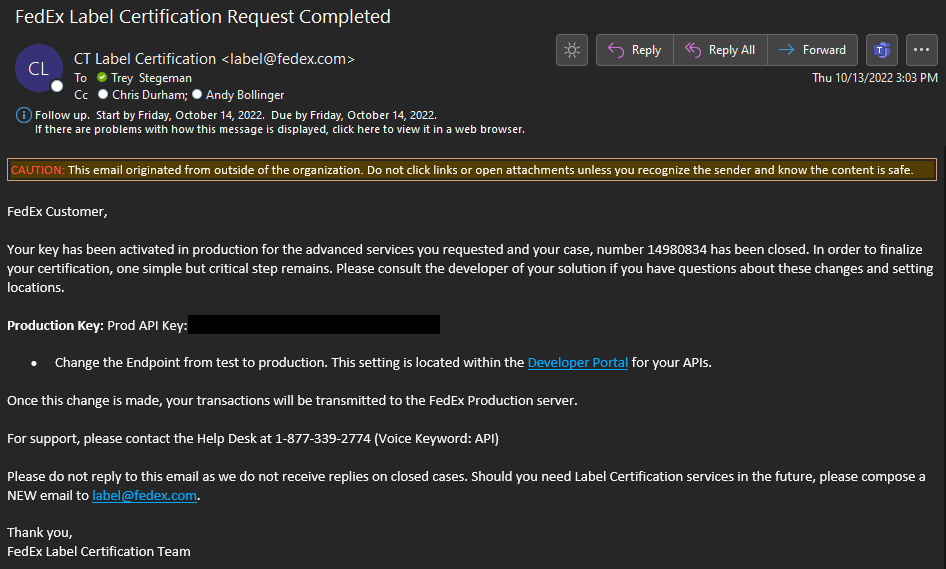The image size is (946, 569).
Task: Click the email subject title
Action: (203, 16)
